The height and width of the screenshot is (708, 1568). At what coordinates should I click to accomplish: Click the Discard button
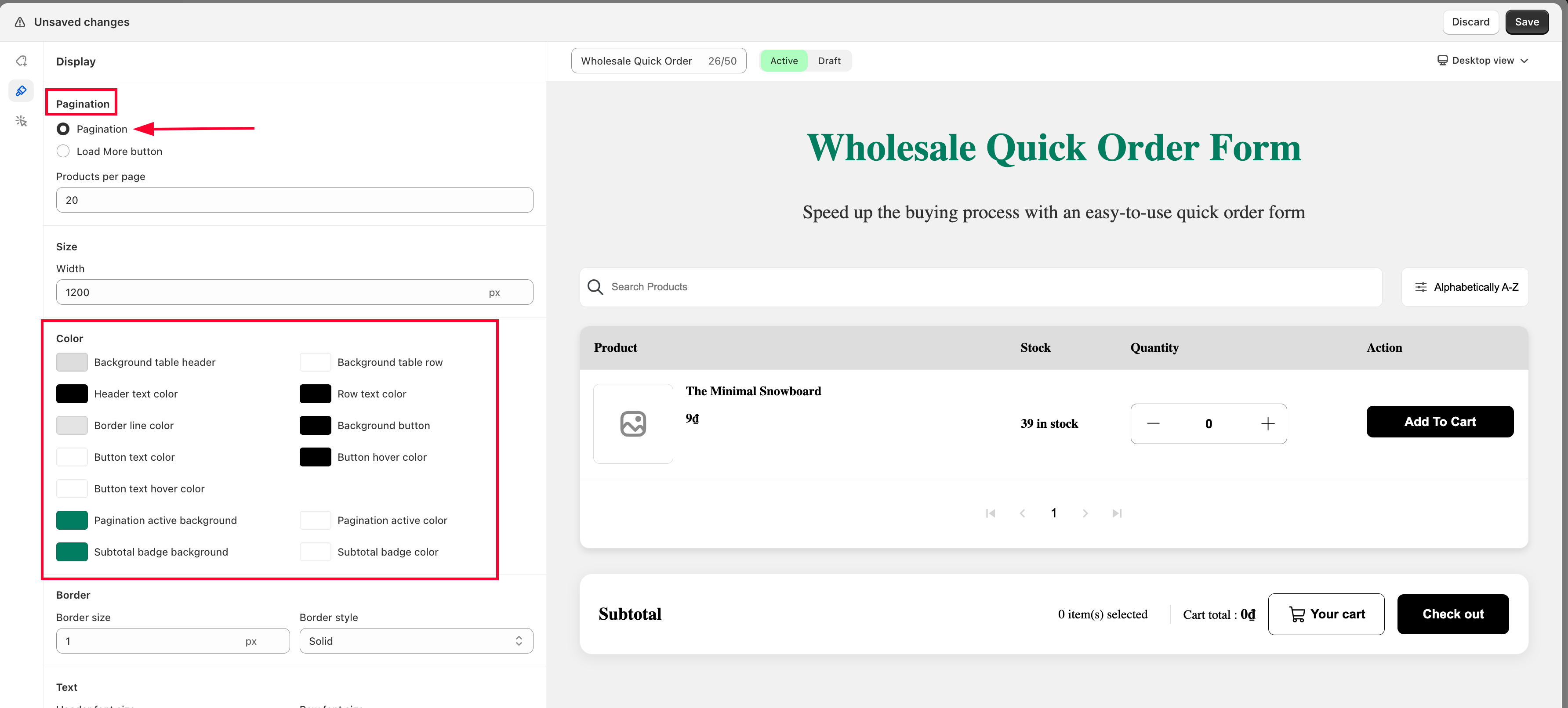coord(1470,22)
